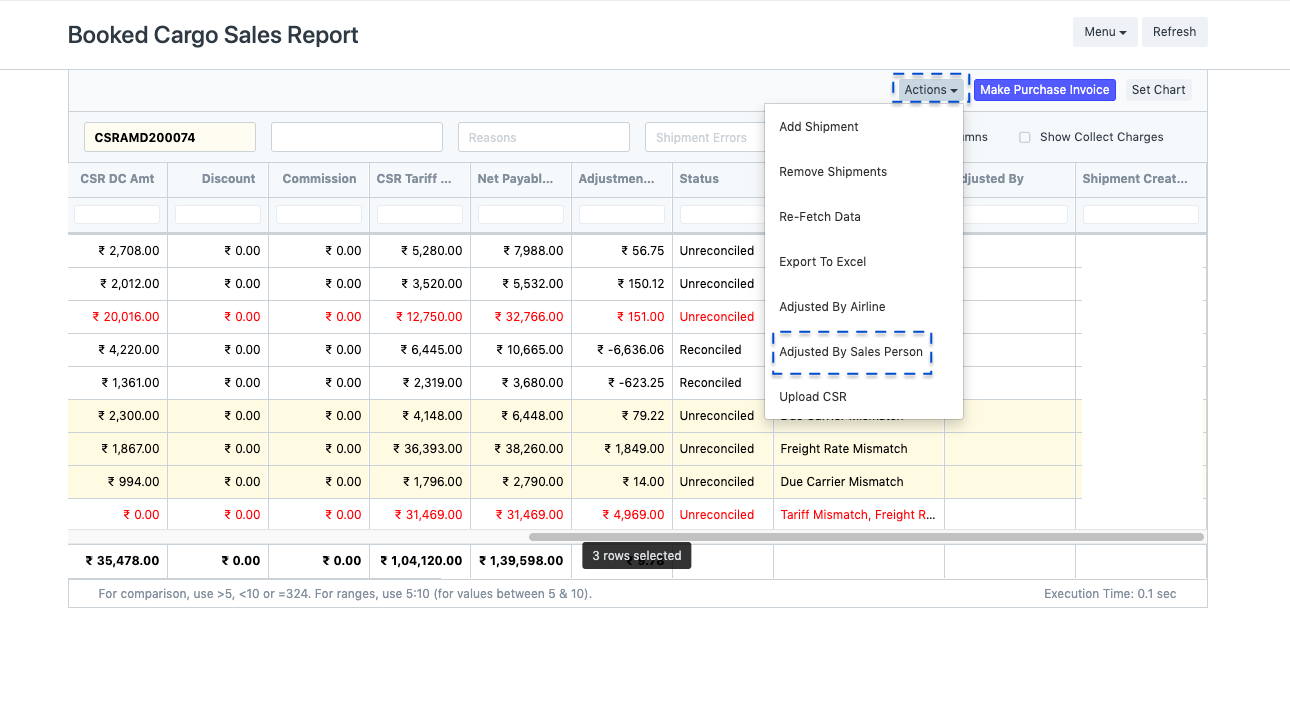Select the ₹ -6,636.06 adjustment cell
The image size is (1290, 718).
tap(622, 350)
